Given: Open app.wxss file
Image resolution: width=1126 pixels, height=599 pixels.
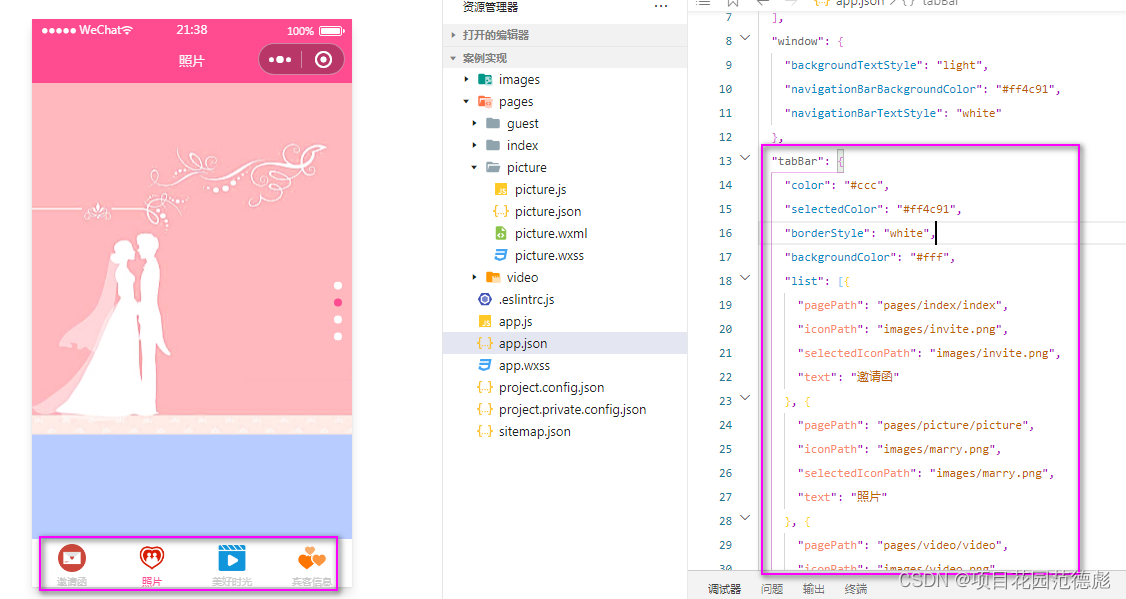Looking at the screenshot, I should (524, 366).
